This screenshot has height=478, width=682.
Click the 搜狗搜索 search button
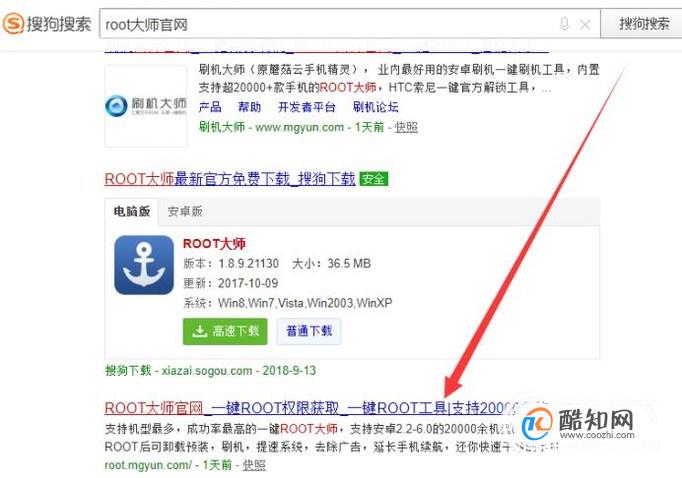pyautogui.click(x=642, y=23)
